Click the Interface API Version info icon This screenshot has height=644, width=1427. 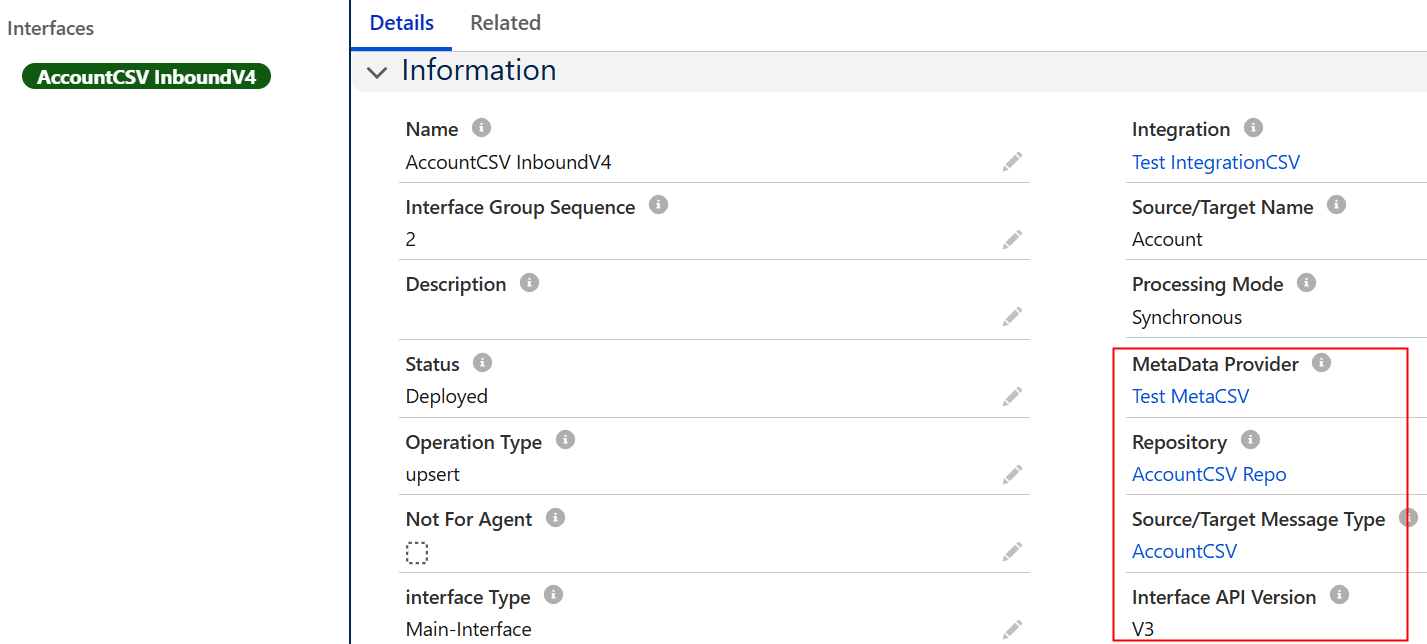(1339, 595)
